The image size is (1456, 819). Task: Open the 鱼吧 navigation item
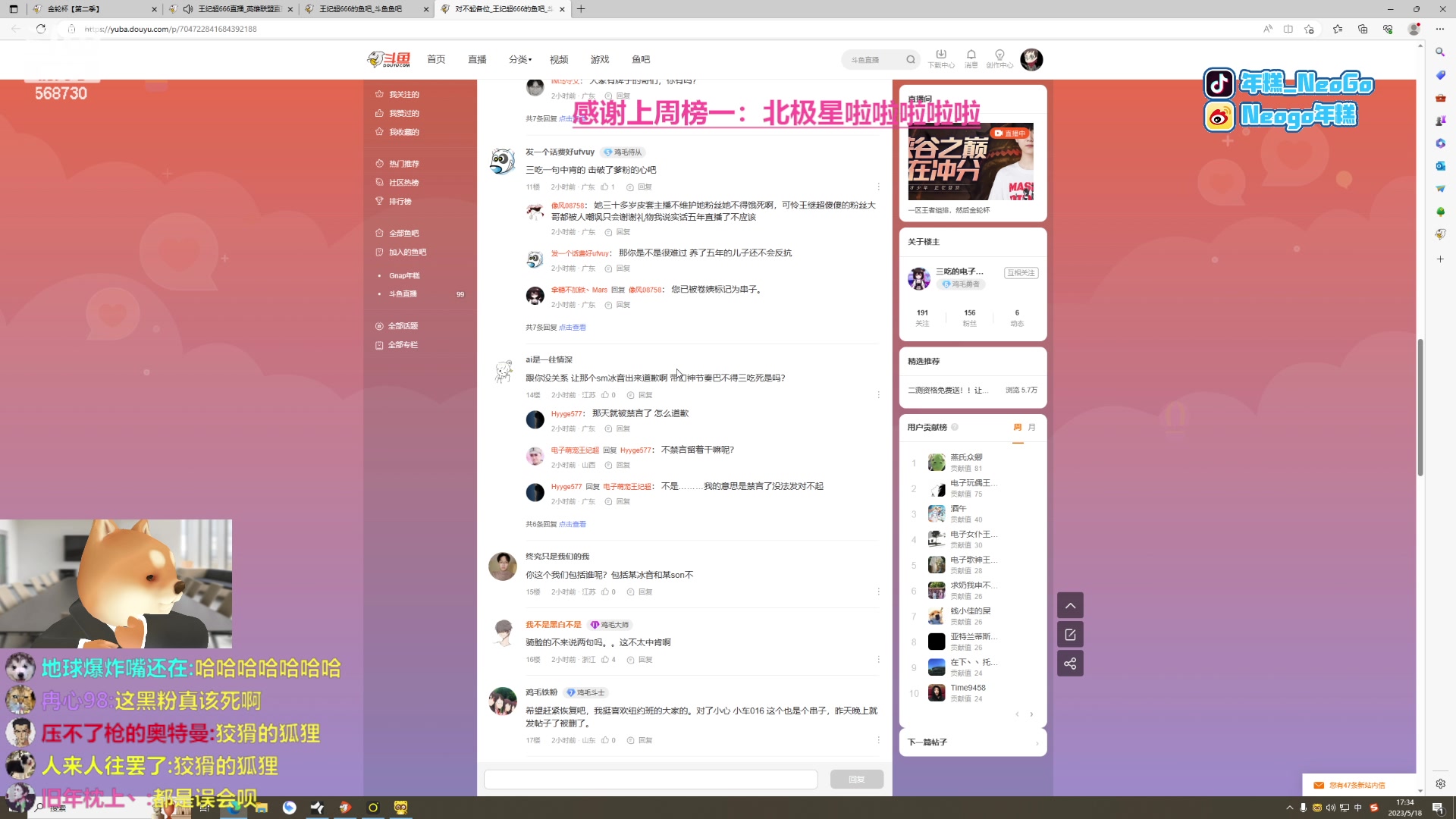point(641,59)
